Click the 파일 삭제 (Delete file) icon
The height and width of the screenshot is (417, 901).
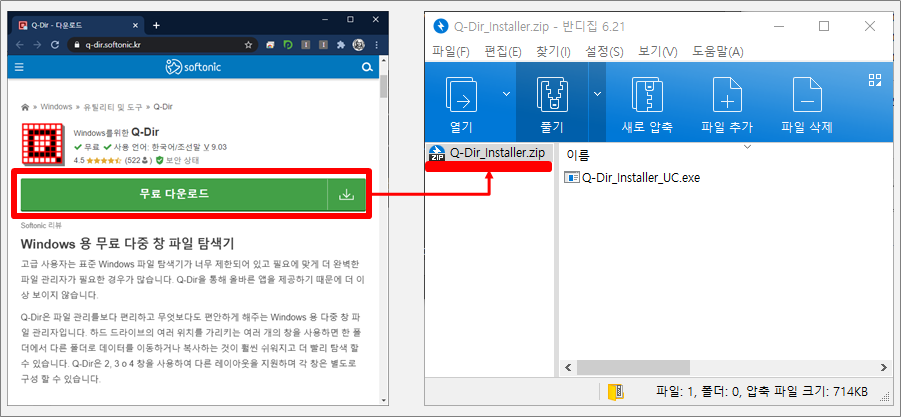(x=807, y=95)
